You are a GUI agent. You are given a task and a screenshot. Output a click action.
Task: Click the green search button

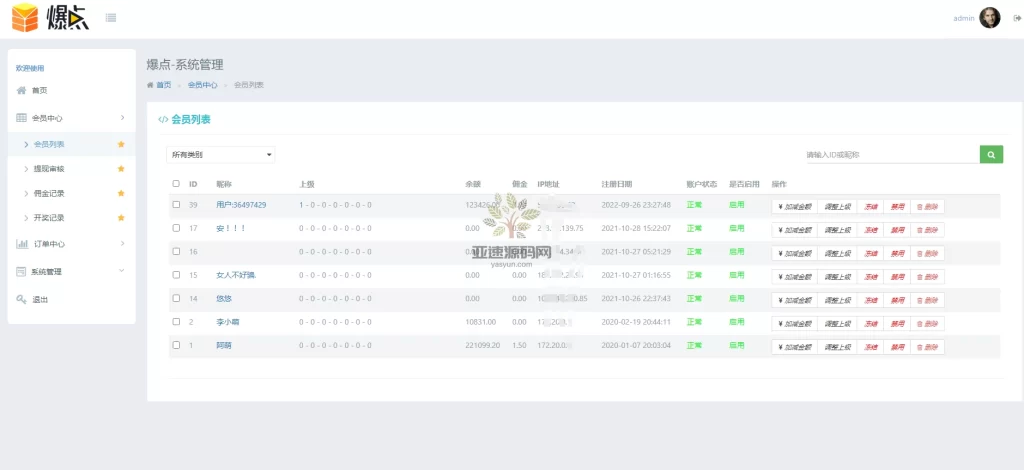[991, 155]
